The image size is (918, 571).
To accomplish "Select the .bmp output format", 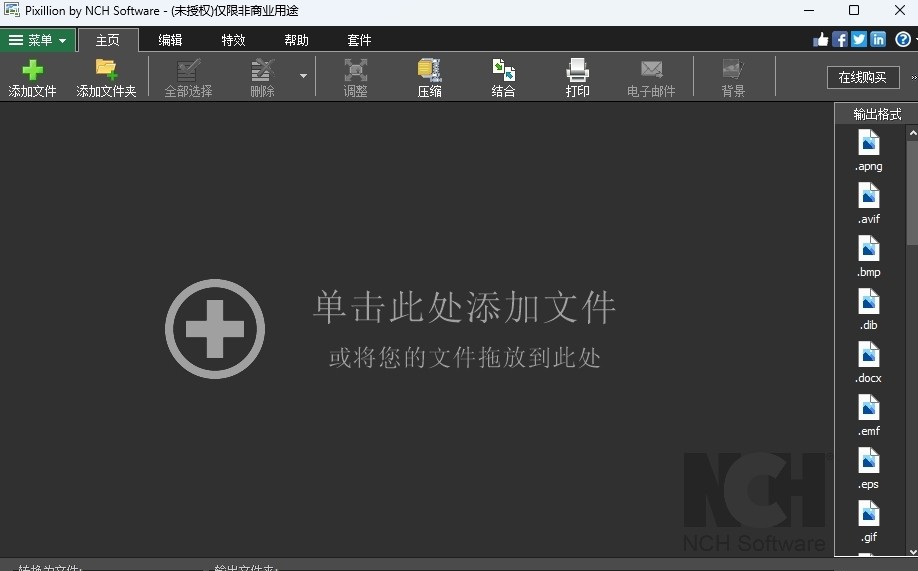I will pos(869,257).
